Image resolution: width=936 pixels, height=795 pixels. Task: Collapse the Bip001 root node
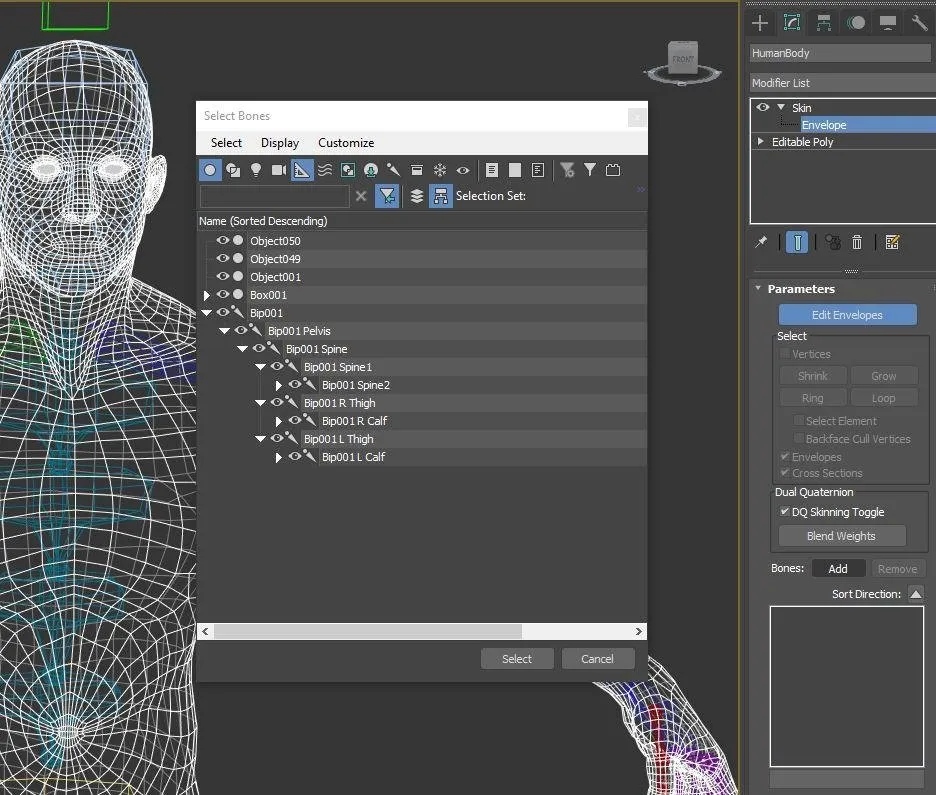pyautogui.click(x=207, y=313)
